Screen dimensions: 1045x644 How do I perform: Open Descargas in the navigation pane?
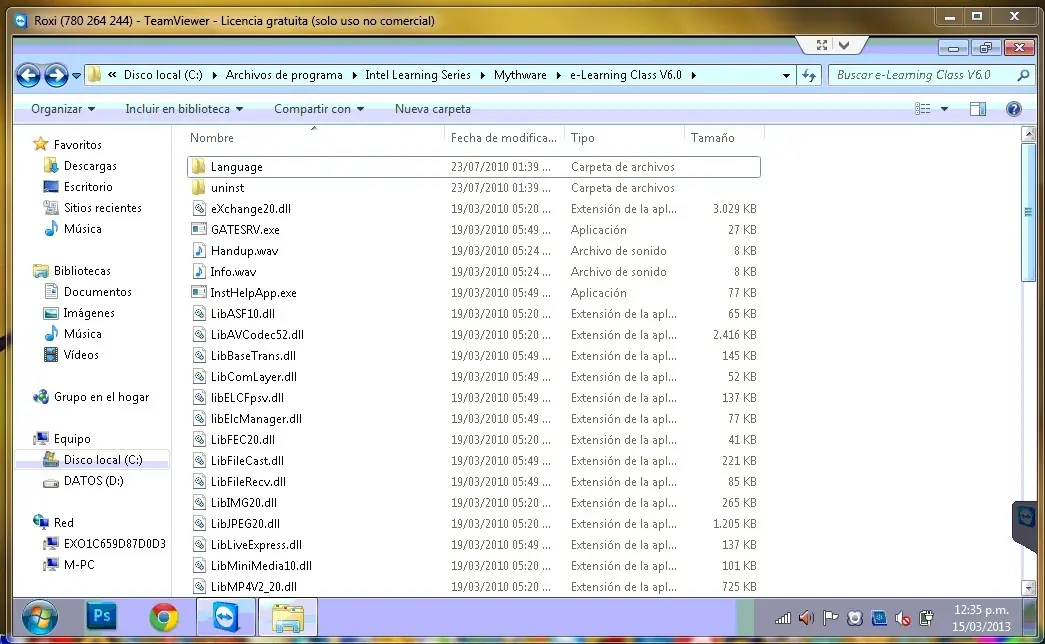(x=90, y=165)
